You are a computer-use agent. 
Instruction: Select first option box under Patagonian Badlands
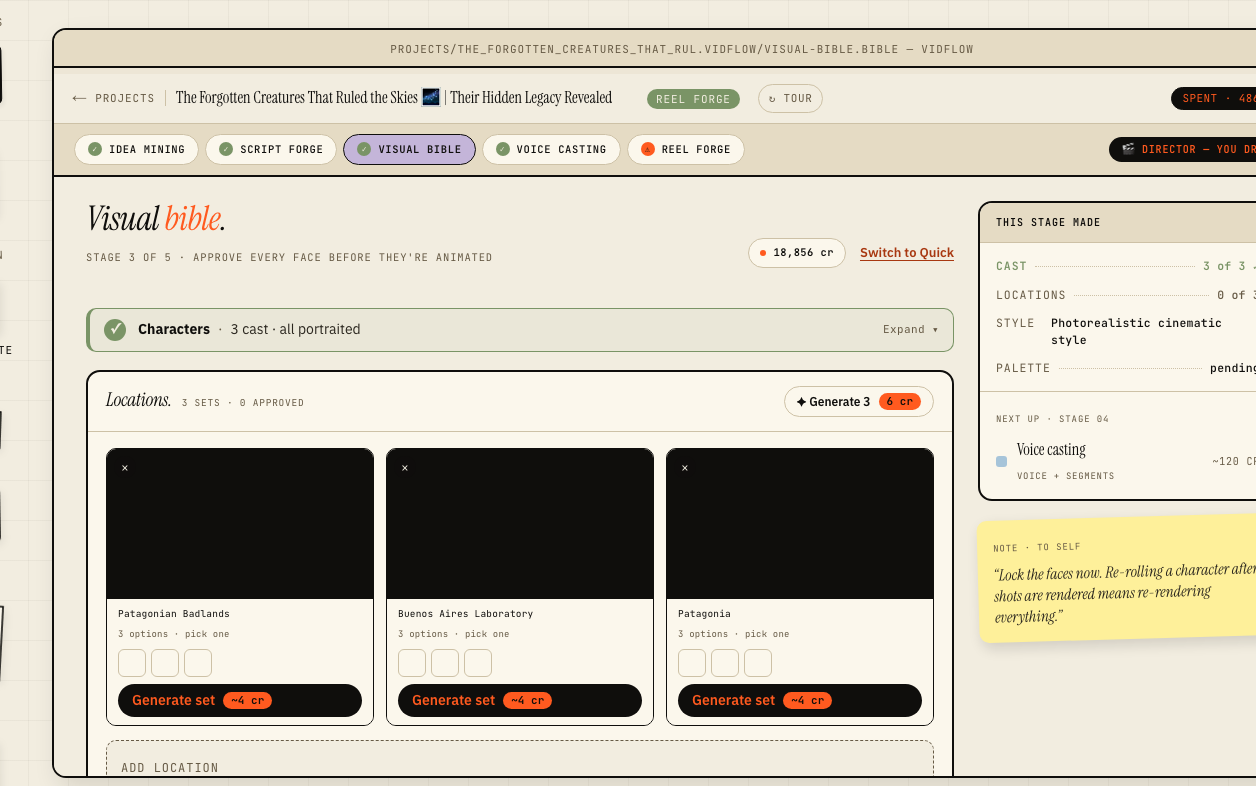pyautogui.click(x=132, y=663)
